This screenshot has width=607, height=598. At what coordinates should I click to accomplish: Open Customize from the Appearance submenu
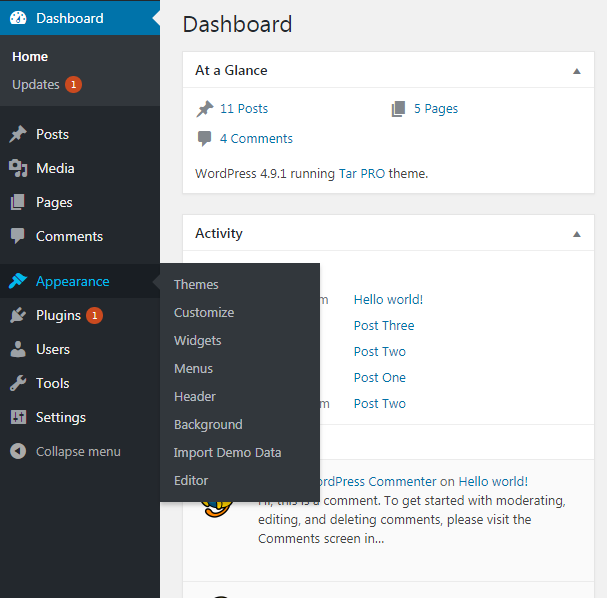(x=204, y=313)
